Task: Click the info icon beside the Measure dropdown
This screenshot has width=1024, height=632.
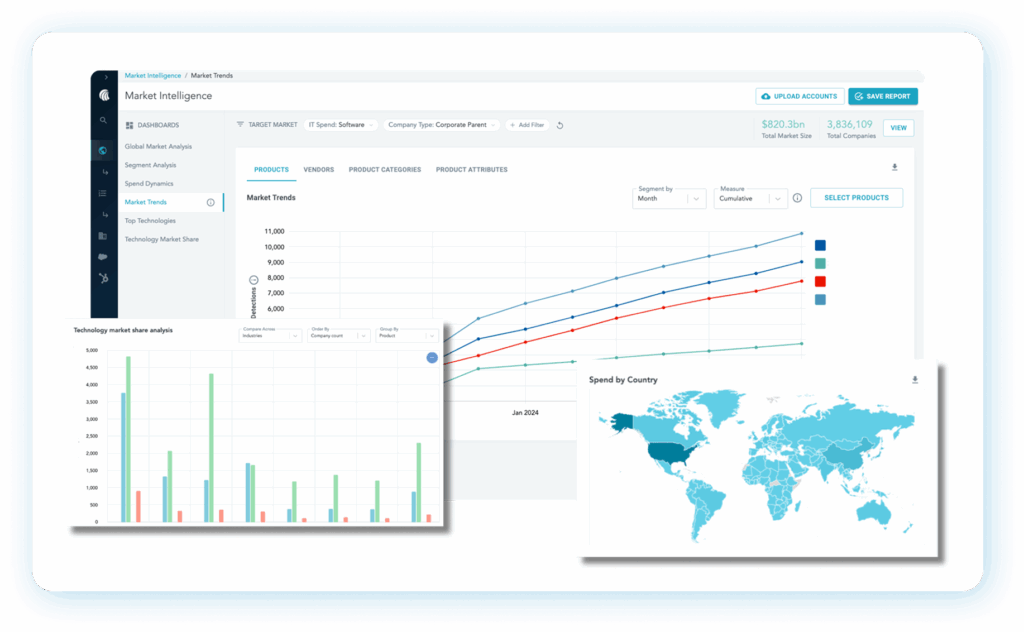Action: tap(797, 198)
